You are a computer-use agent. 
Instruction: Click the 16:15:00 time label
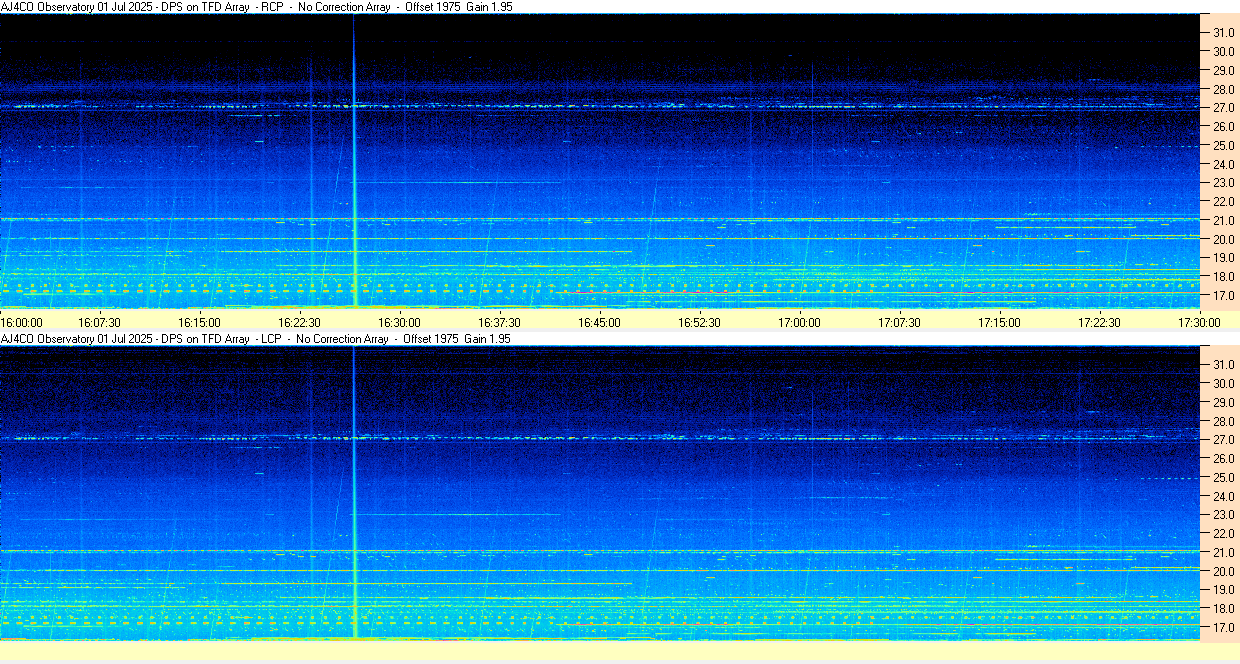pos(200,322)
